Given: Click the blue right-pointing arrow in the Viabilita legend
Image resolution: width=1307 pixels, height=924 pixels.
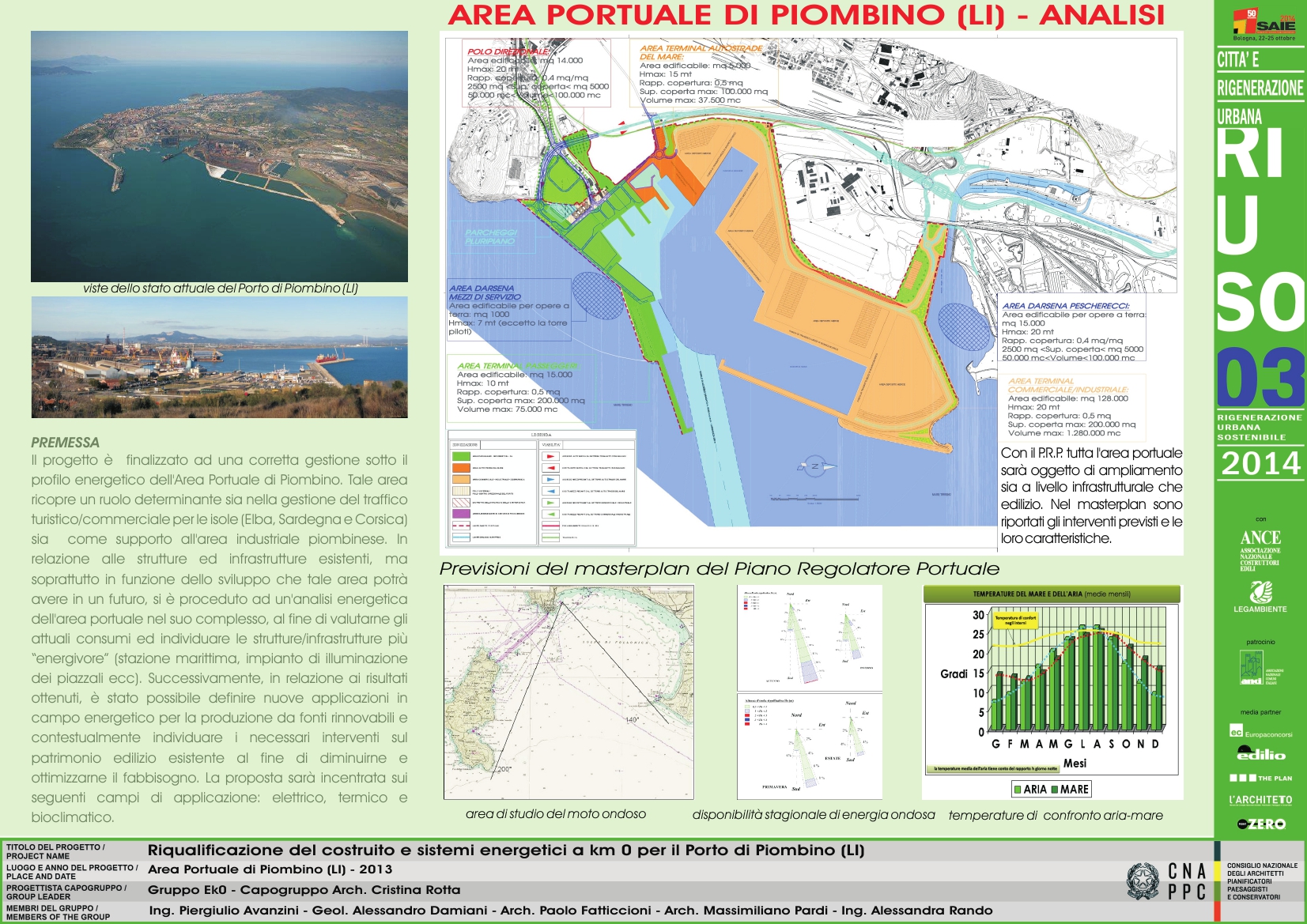Looking at the screenshot, I should (550, 480).
